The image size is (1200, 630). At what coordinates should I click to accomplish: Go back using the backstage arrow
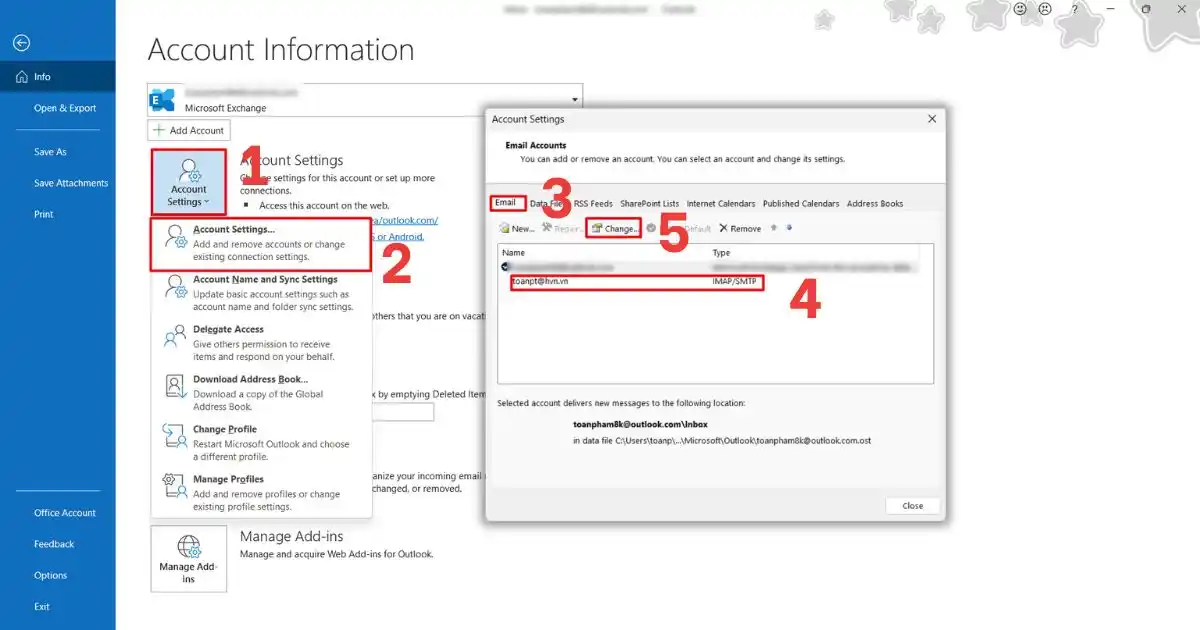(x=21, y=43)
